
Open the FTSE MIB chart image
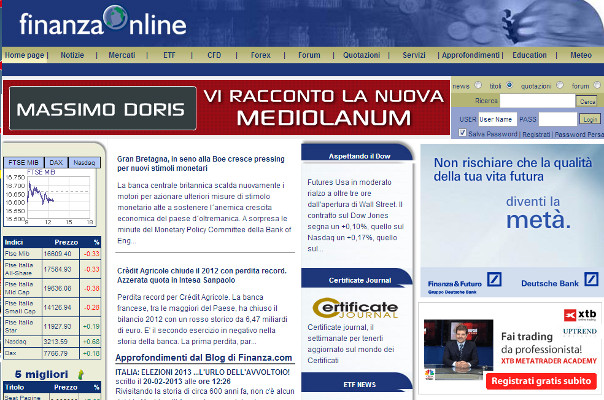coord(50,195)
